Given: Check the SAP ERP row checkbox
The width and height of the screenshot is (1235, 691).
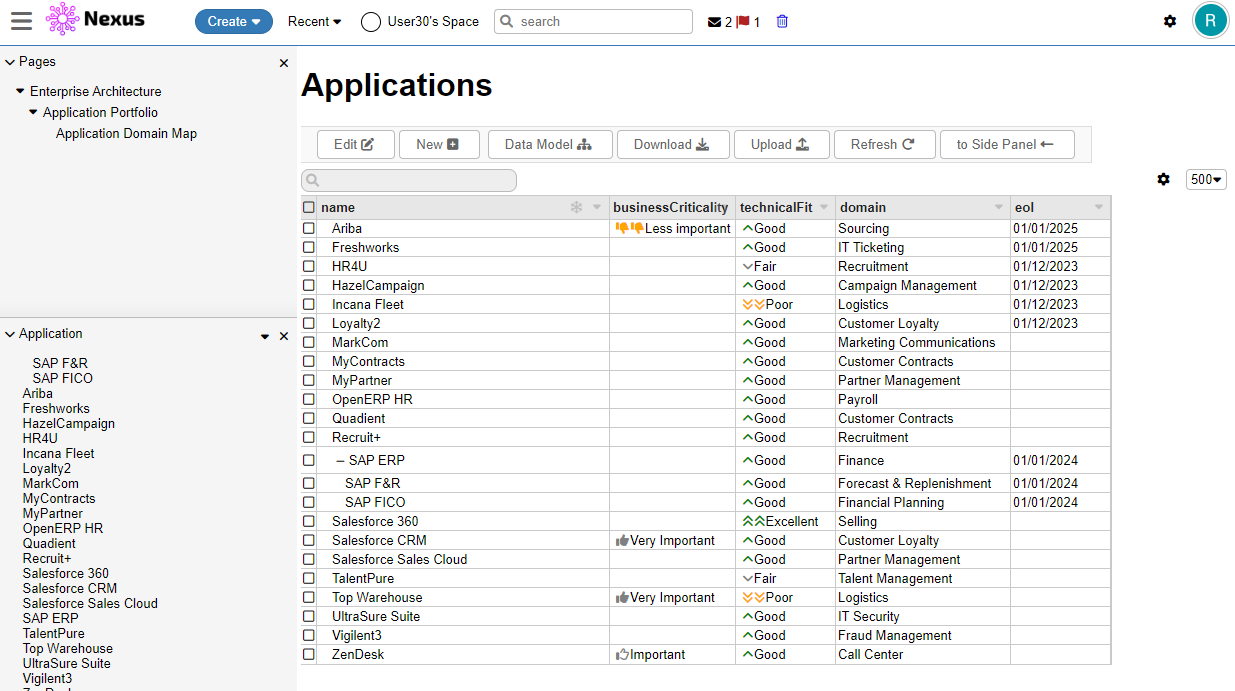Looking at the screenshot, I should (x=309, y=461).
